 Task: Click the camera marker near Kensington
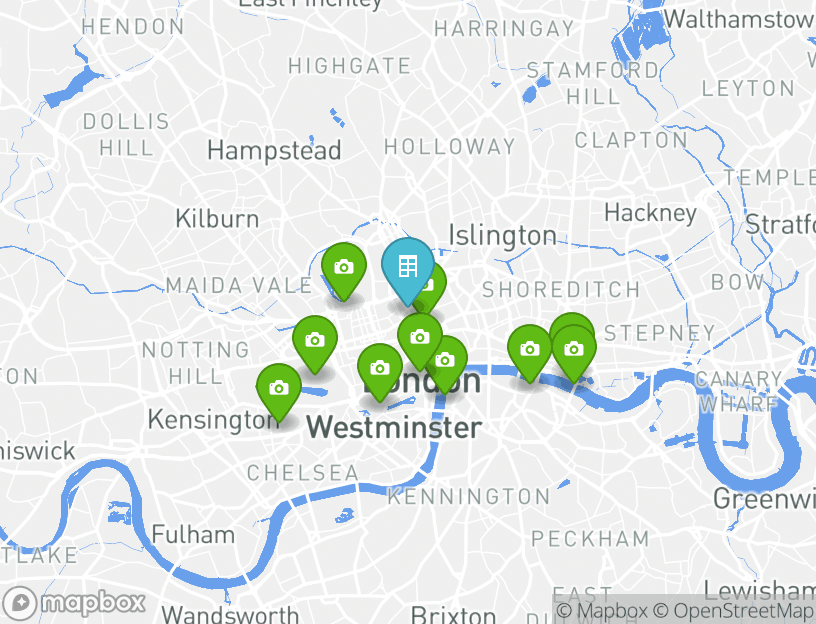279,388
